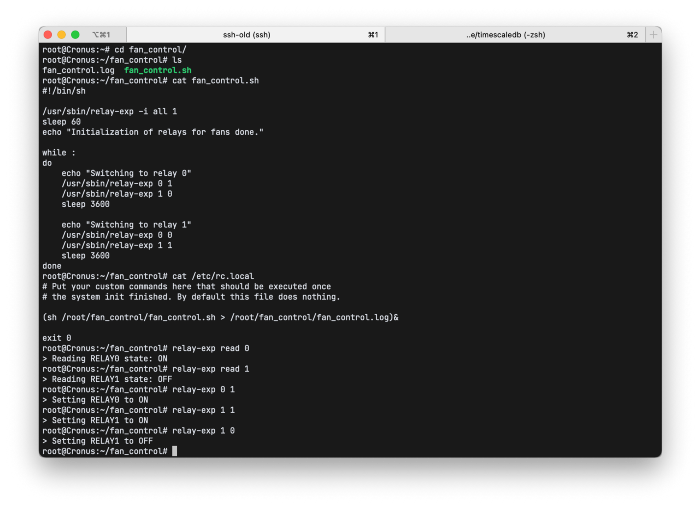Click the 'Setting RELAY0 to ON' output
700x508 pixels.
coord(95,400)
